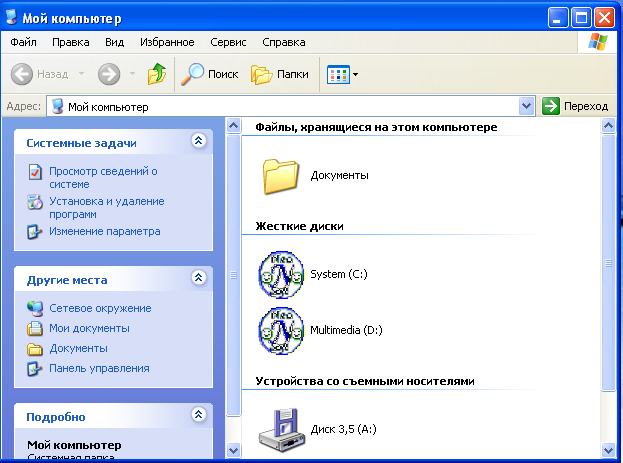Select the System (C:) label text
The height and width of the screenshot is (463, 623).
(x=339, y=274)
